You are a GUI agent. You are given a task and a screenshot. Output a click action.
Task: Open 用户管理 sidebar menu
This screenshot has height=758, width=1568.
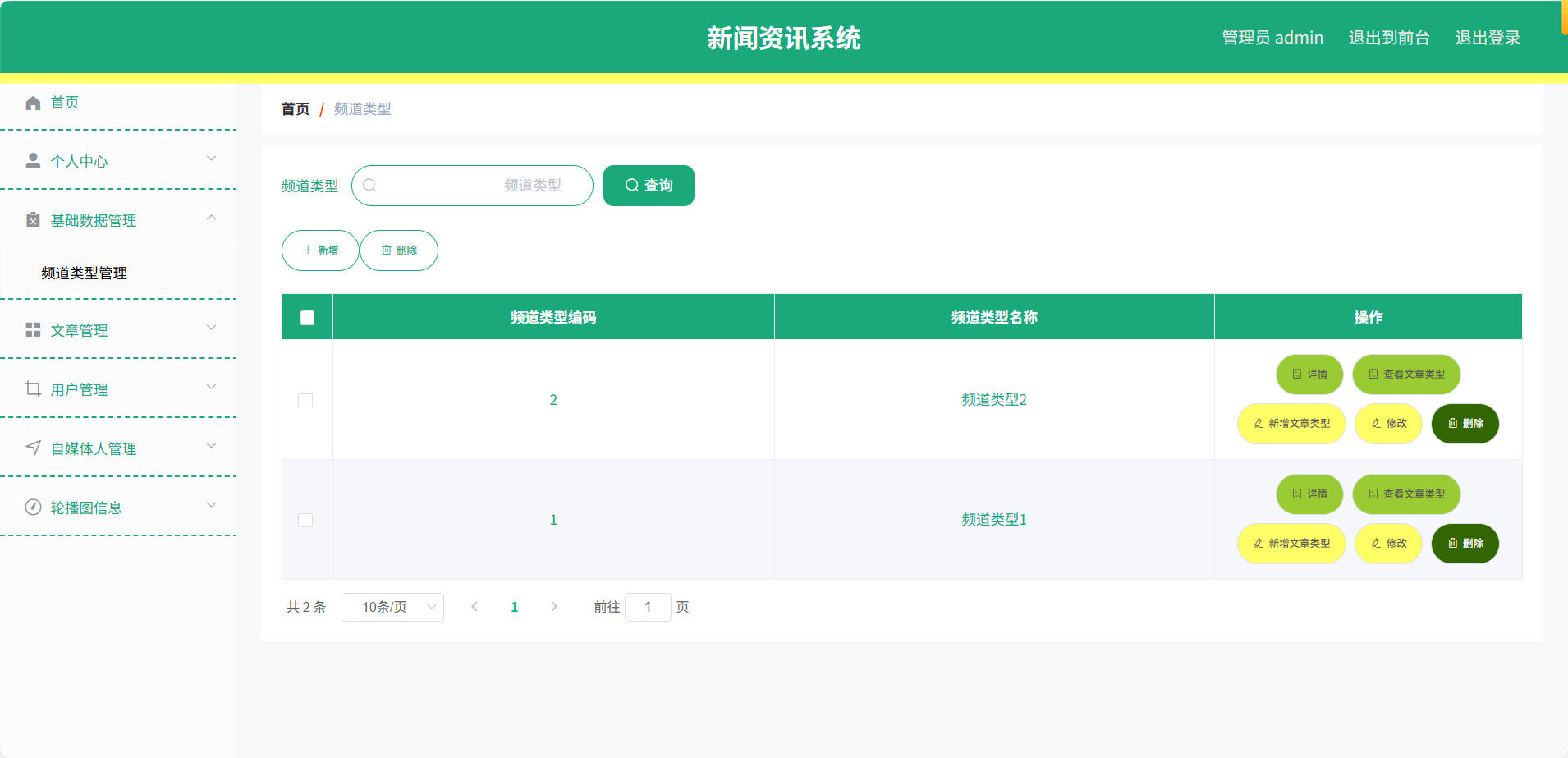pyautogui.click(x=118, y=389)
